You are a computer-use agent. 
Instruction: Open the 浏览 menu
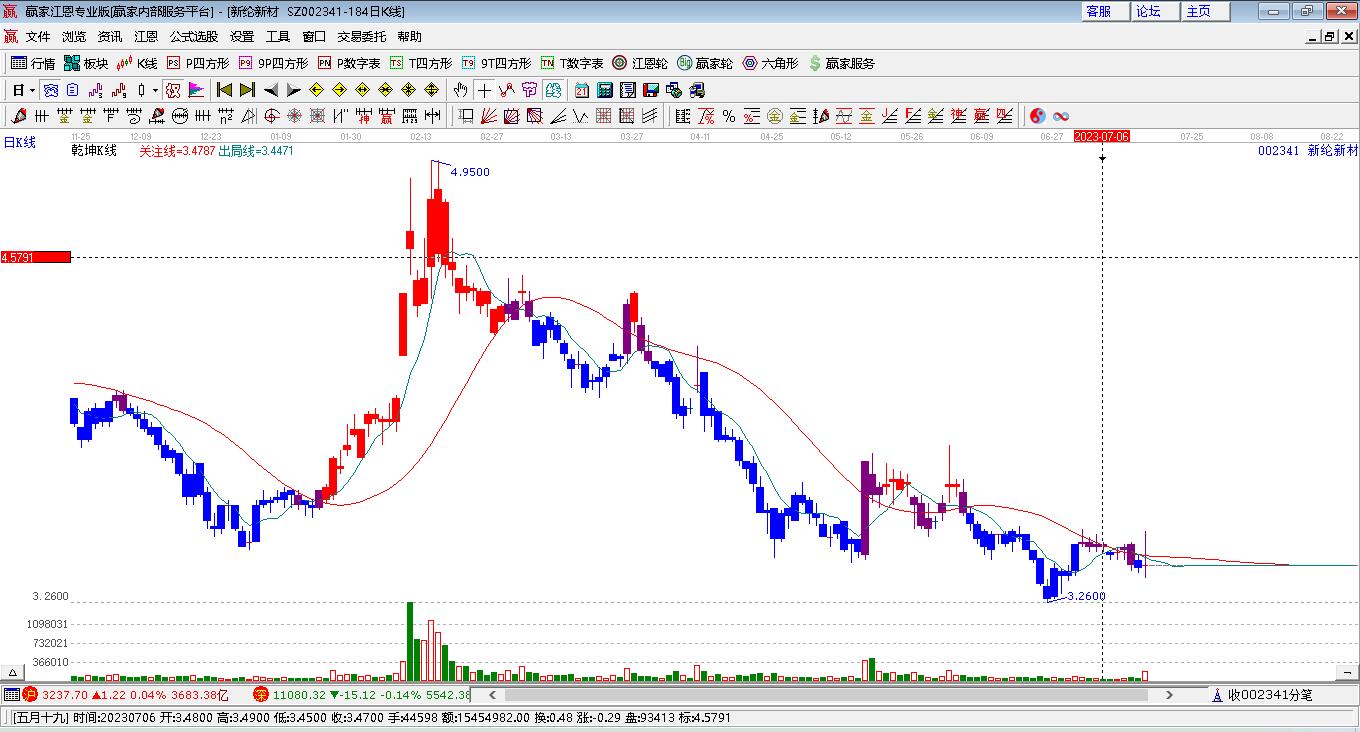74,37
